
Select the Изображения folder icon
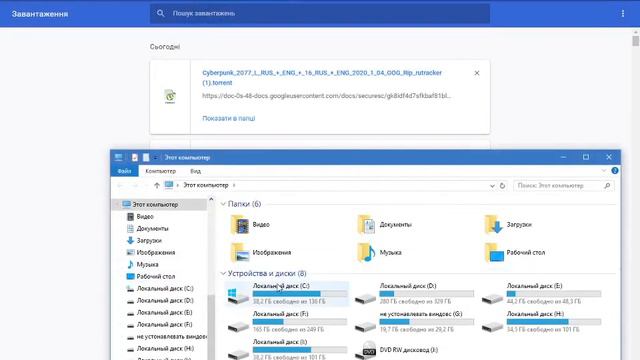240,253
